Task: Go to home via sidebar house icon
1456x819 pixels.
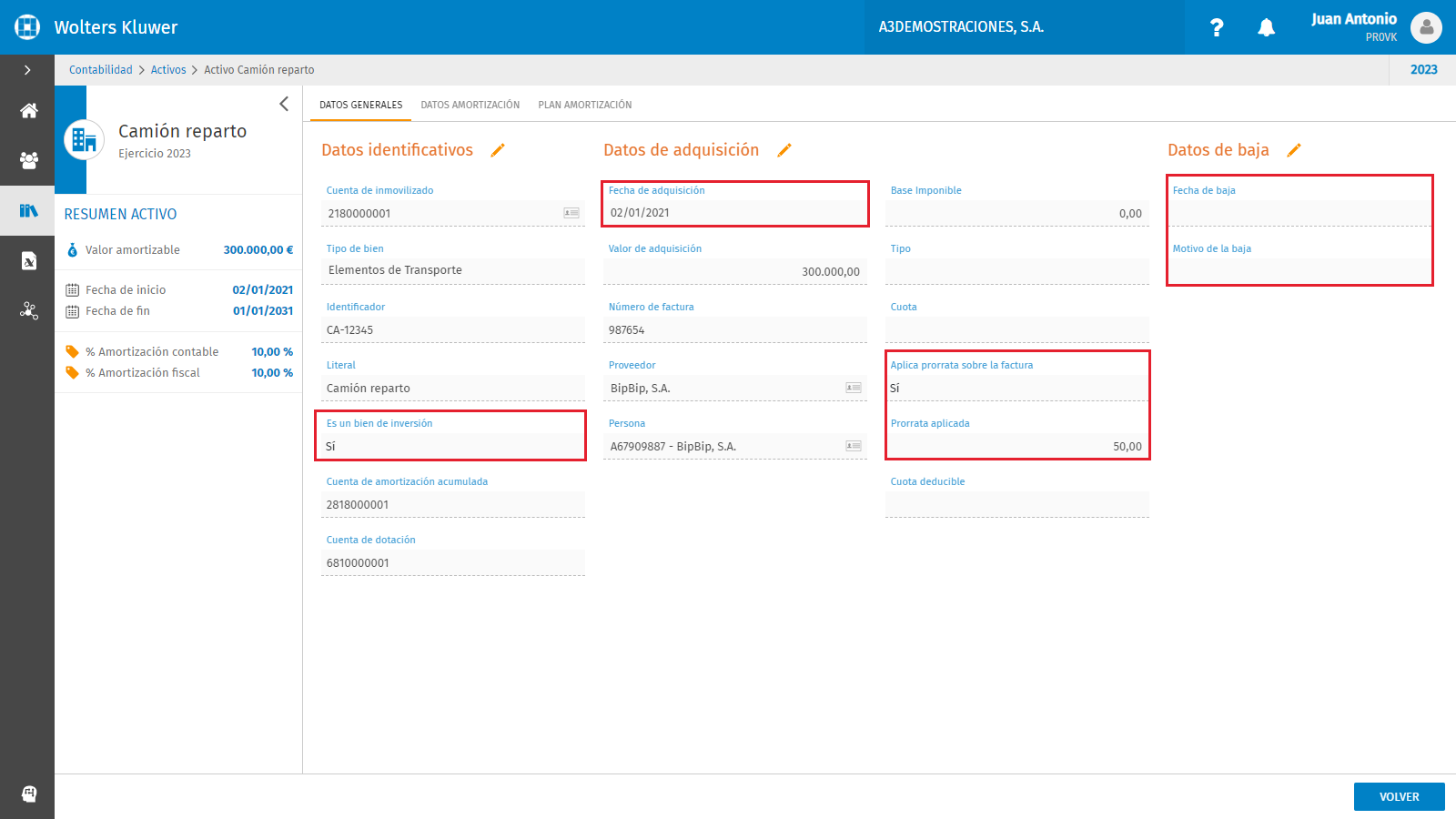Action: pyautogui.click(x=29, y=111)
